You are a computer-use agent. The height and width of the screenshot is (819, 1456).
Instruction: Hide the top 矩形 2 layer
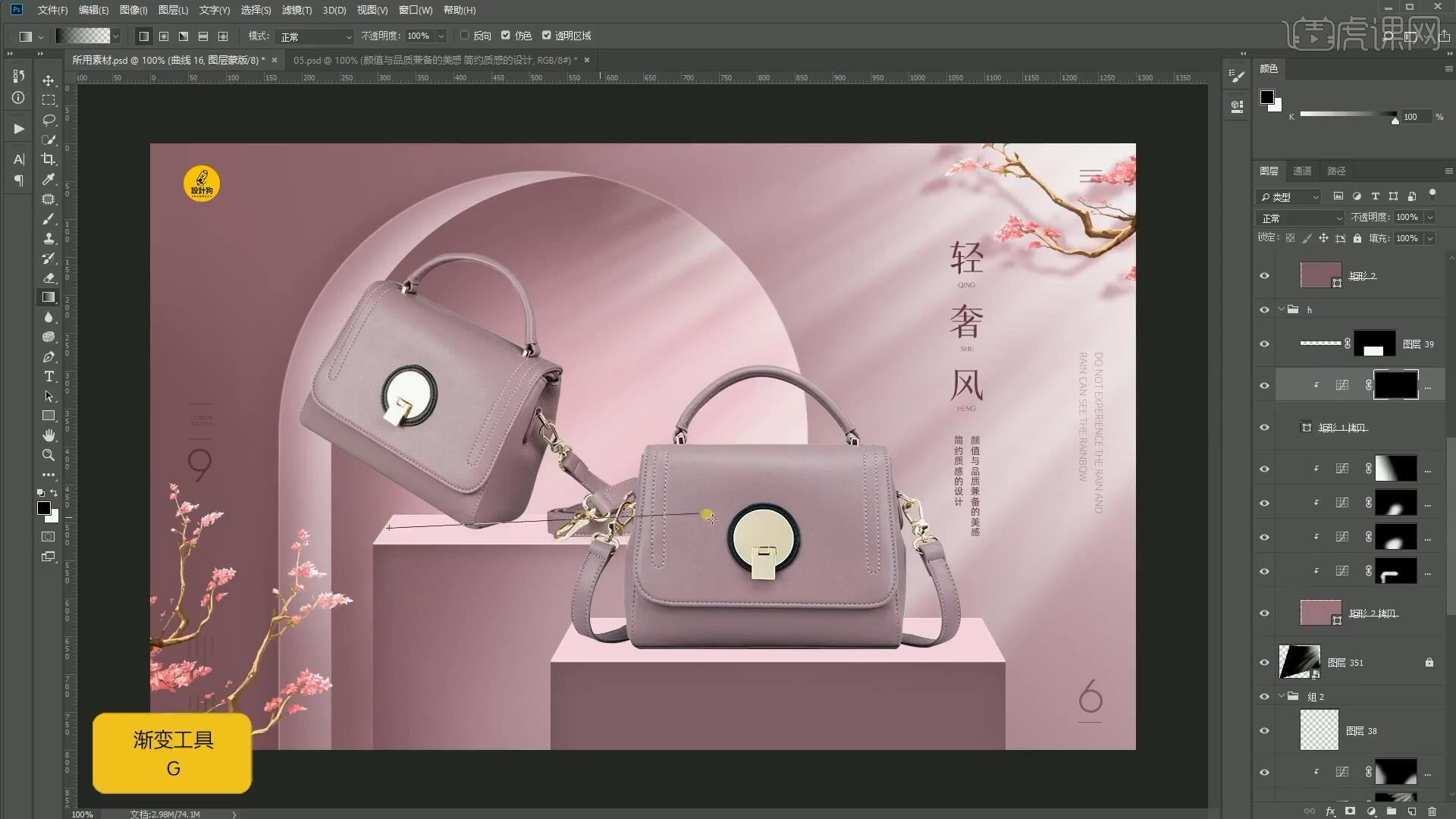point(1264,276)
